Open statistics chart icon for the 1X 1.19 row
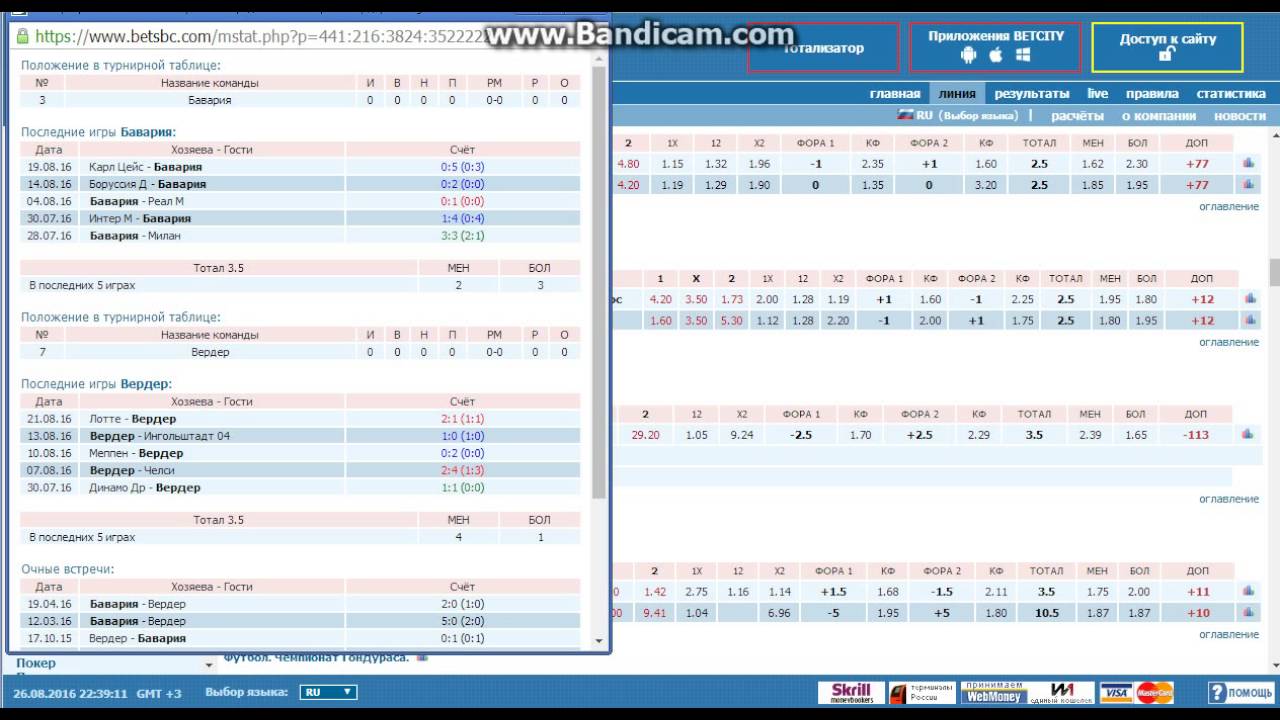Screen dimensions: 1280x720 pyautogui.click(x=1248, y=185)
